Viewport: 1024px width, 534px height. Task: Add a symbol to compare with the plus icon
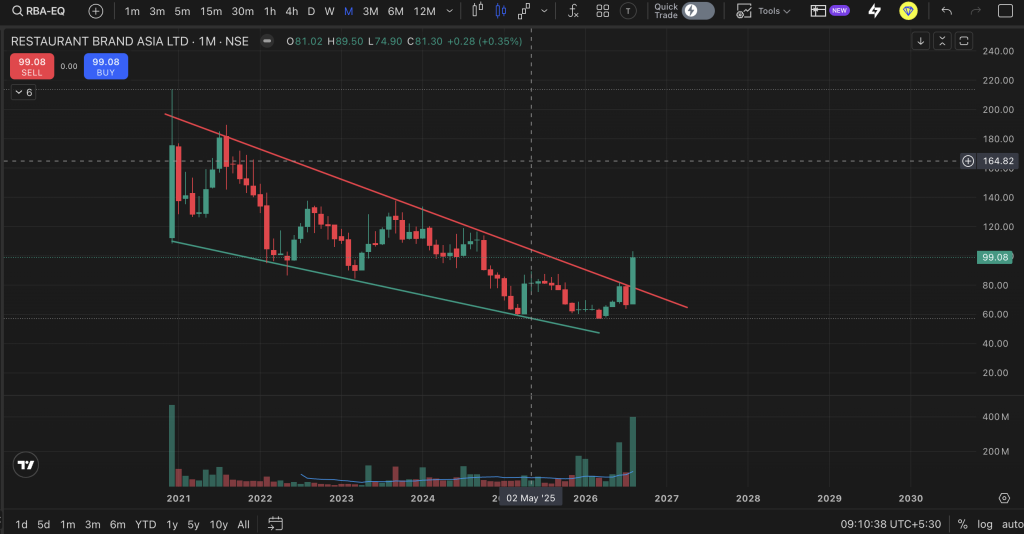click(95, 11)
